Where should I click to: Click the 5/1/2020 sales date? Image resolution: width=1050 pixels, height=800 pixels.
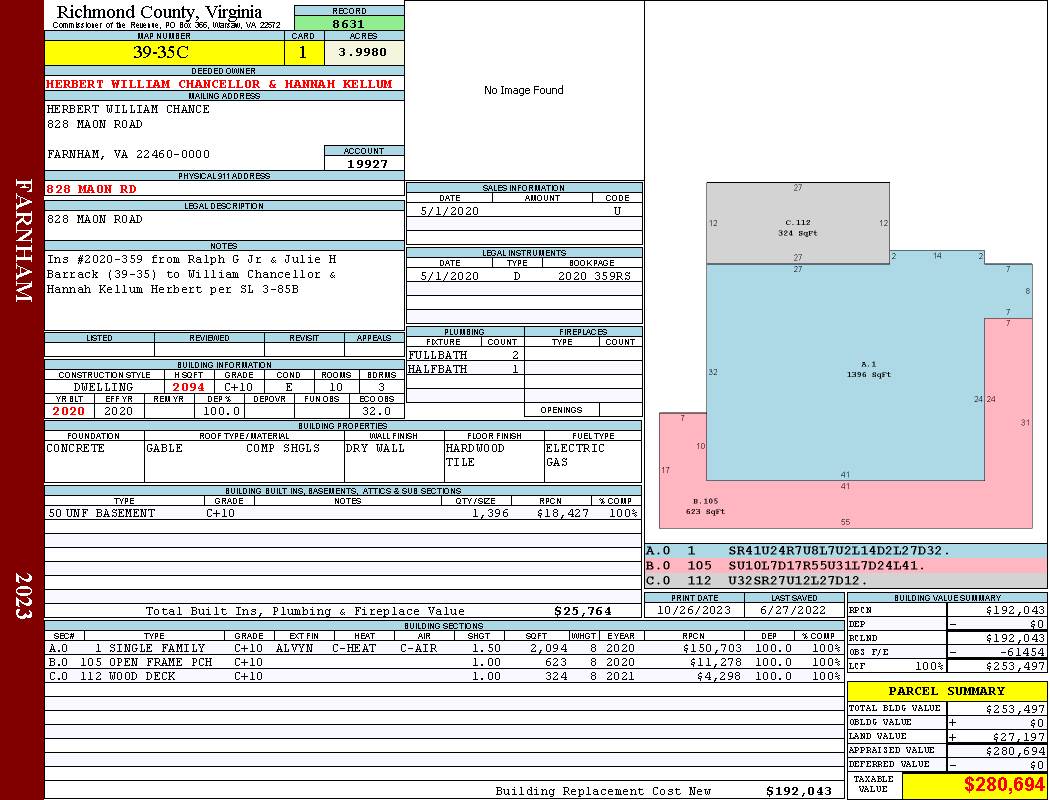(x=449, y=211)
